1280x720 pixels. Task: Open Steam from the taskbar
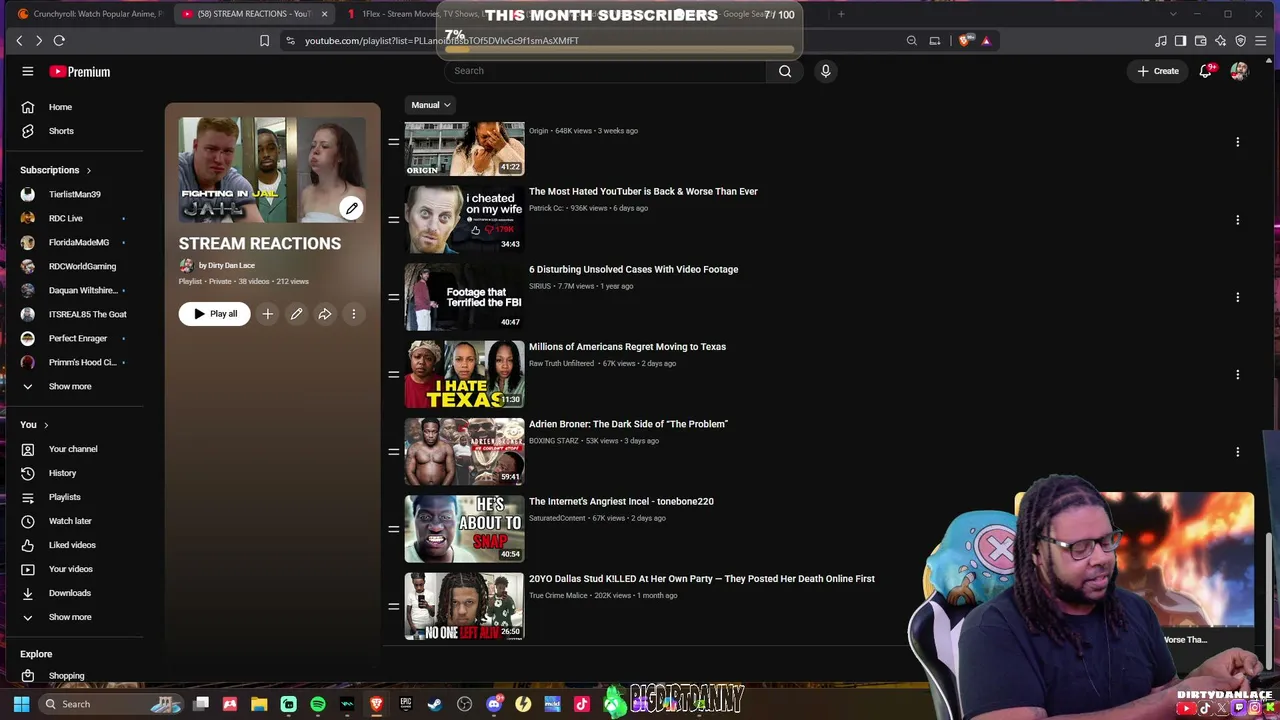[435, 704]
